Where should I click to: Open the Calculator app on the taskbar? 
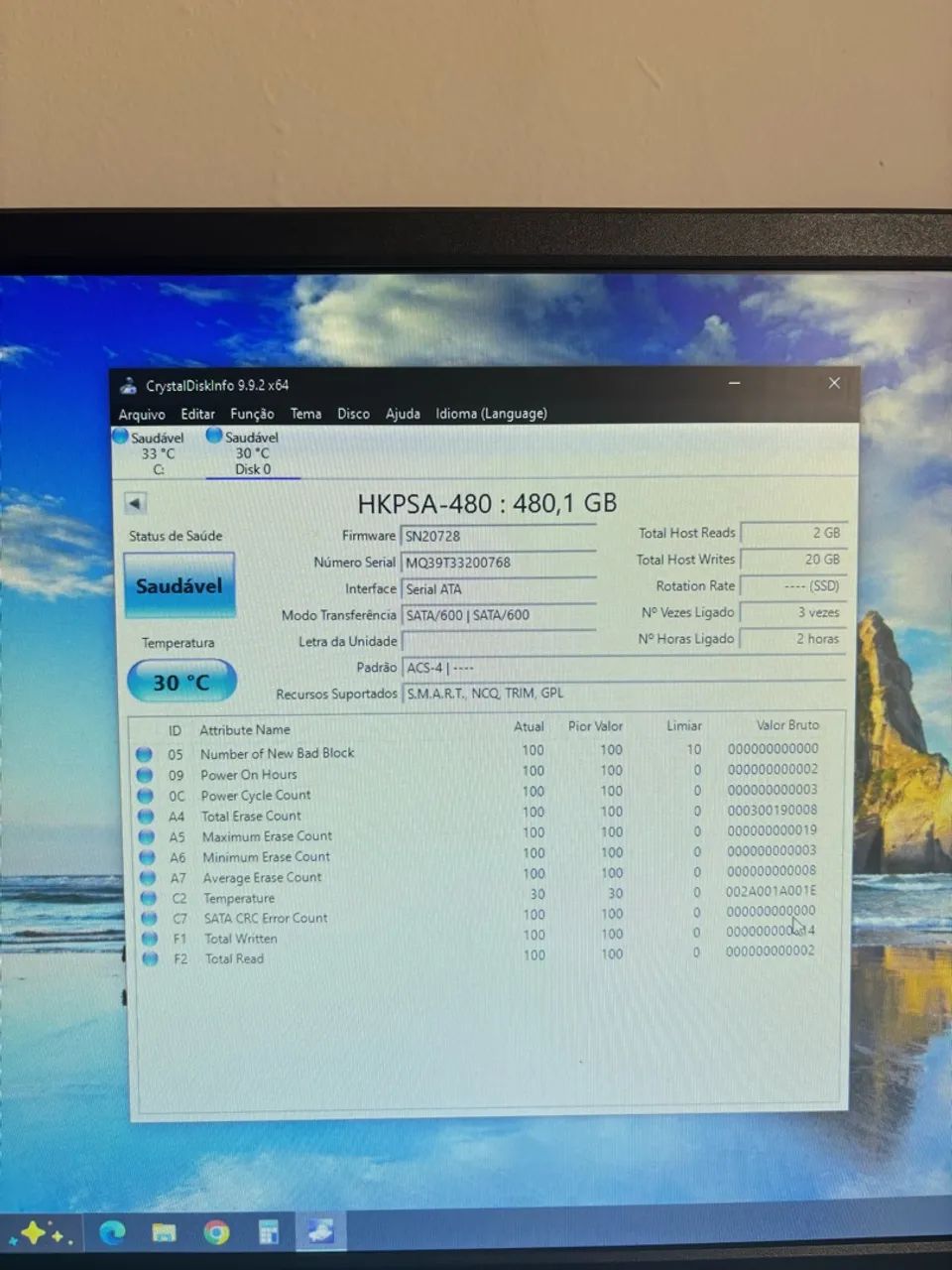[269, 1233]
